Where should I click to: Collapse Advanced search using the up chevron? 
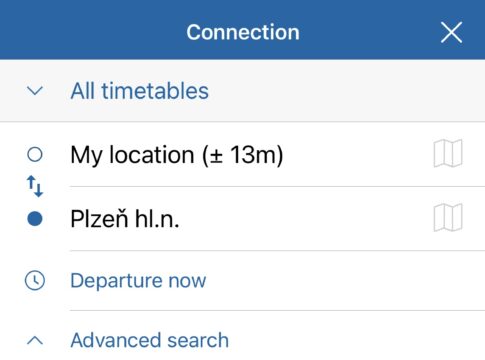35,340
